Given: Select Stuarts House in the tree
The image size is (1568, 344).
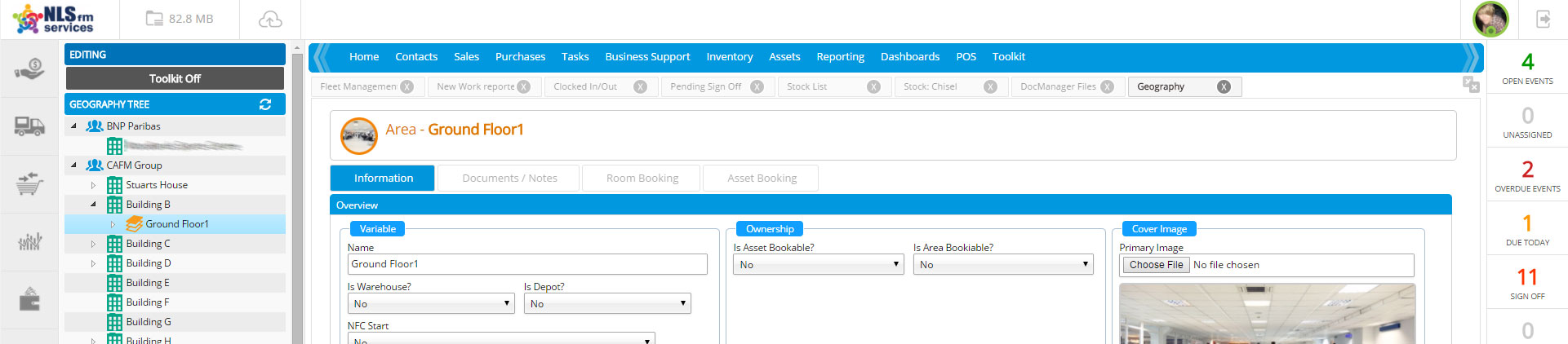Looking at the screenshot, I should [157, 185].
